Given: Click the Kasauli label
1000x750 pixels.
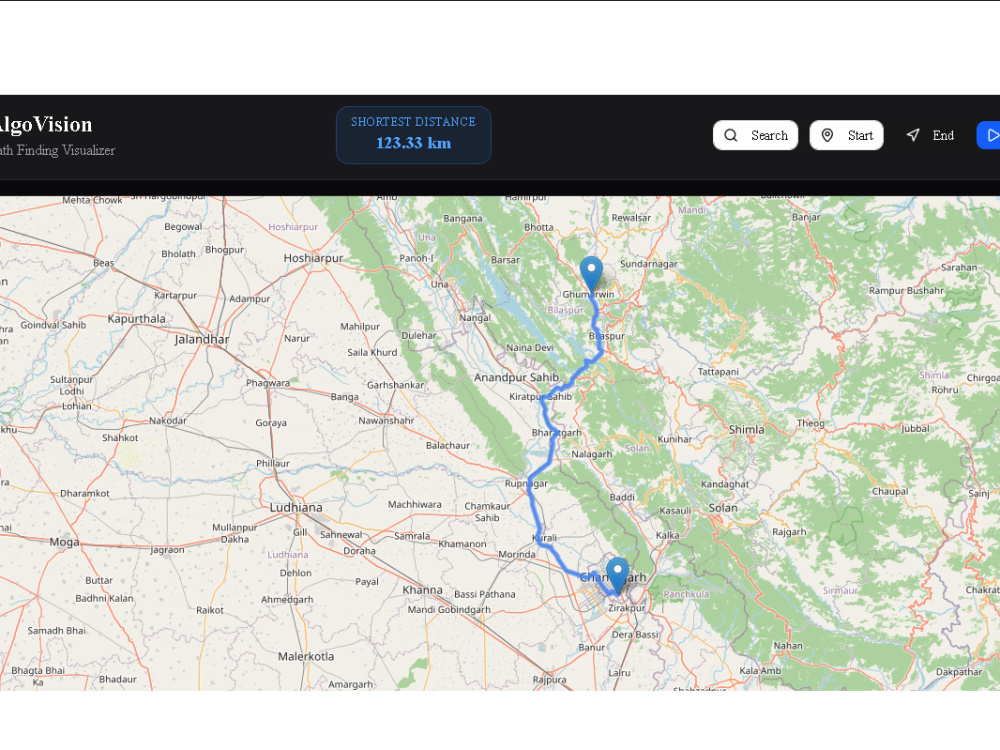Looking at the screenshot, I should pos(675,511).
